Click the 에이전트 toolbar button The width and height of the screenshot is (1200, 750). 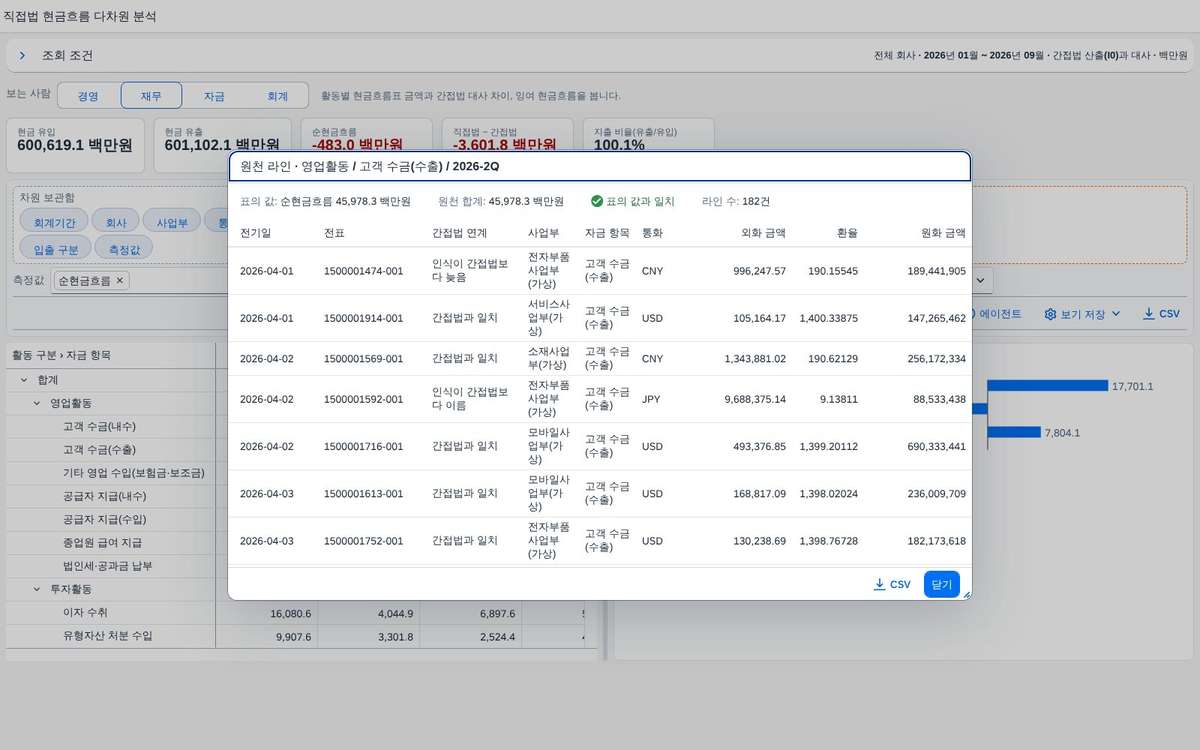(1000, 314)
